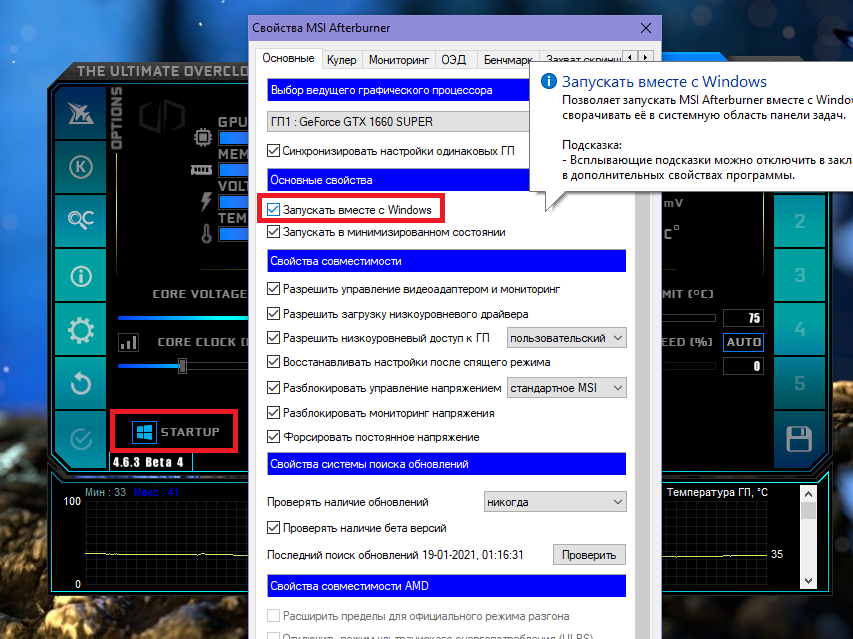The width and height of the screenshot is (853, 639).
Task: Toggle Разрешить загрузку низкоуровневого драйвера
Action: (274, 314)
